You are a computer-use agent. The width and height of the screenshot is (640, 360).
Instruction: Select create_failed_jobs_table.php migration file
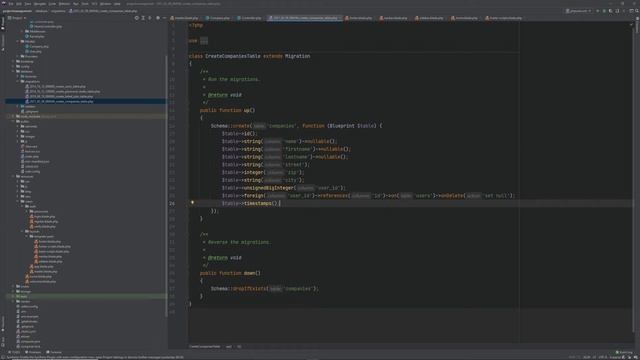[x=60, y=96]
